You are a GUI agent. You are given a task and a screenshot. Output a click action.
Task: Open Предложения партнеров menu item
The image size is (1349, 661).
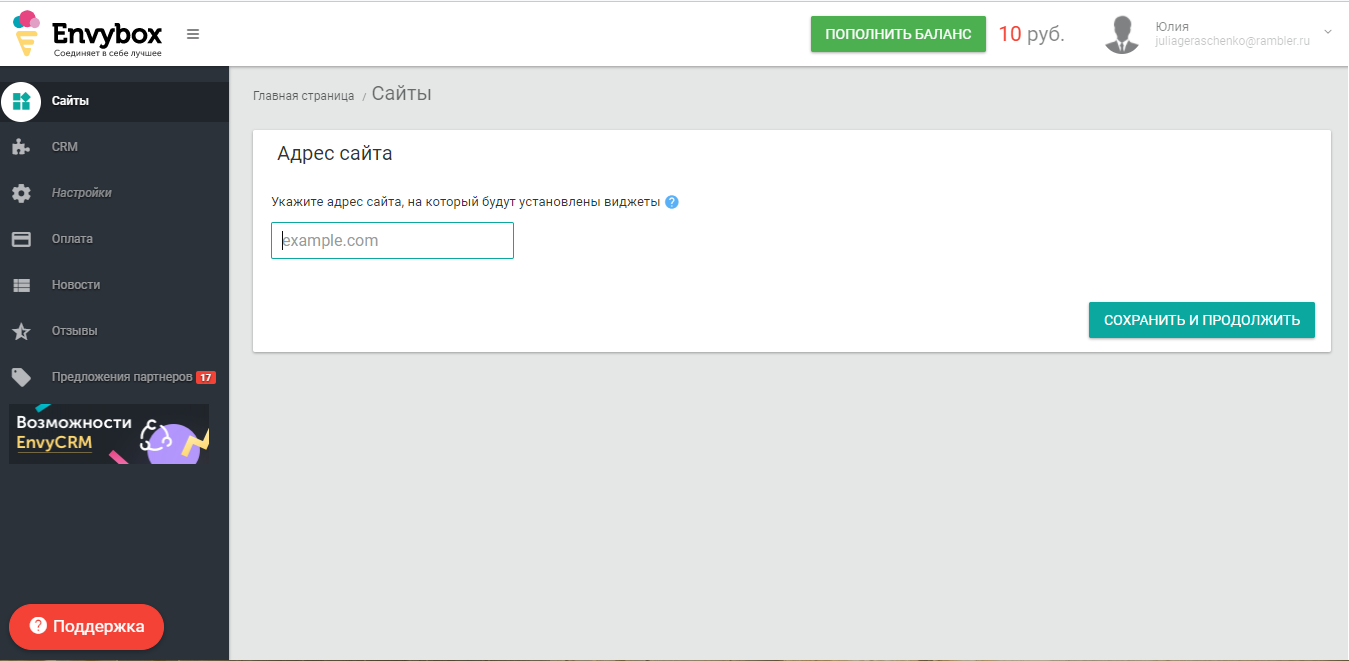[x=122, y=377]
